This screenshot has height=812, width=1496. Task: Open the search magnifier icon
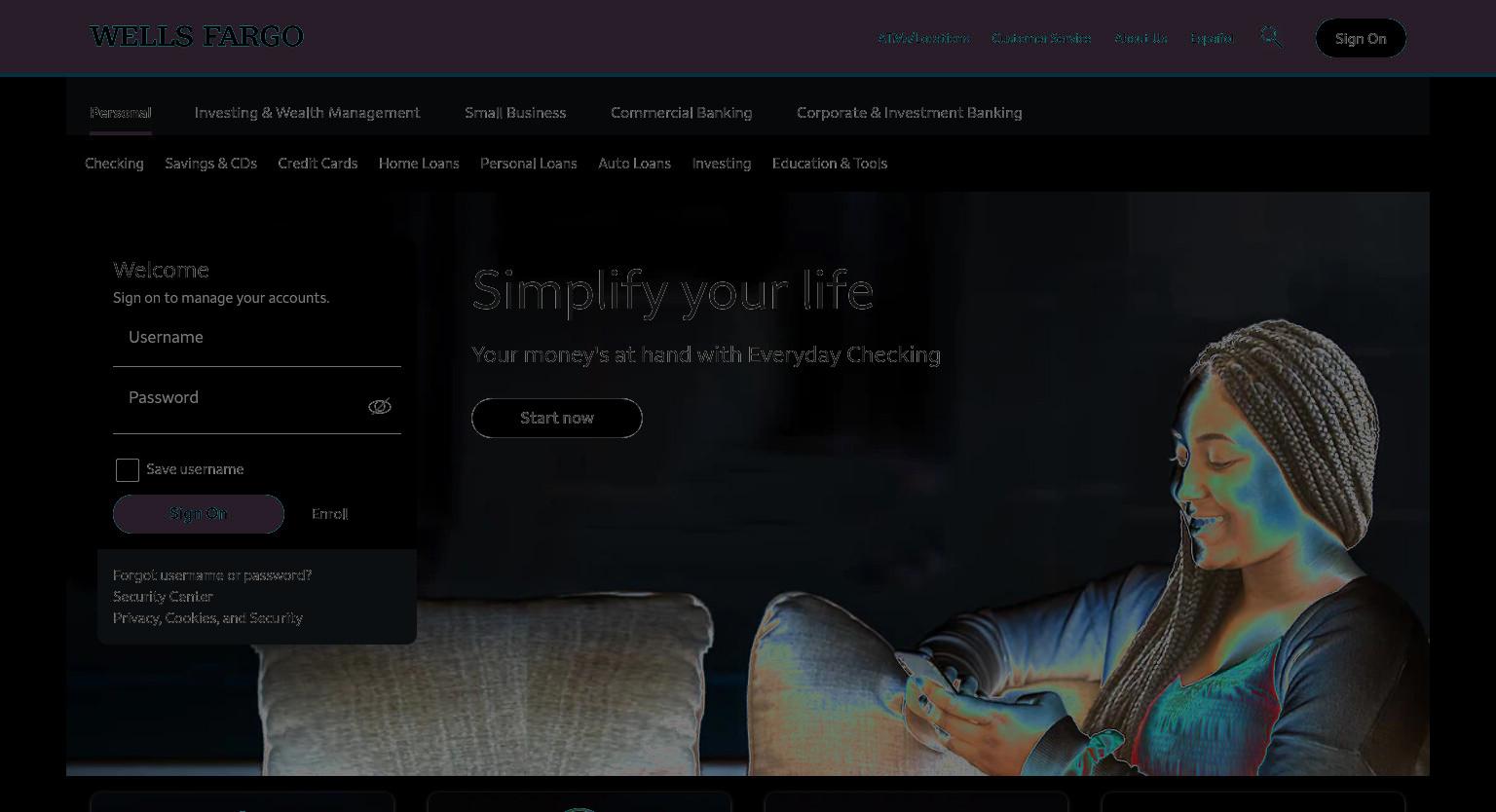pyautogui.click(x=1271, y=37)
